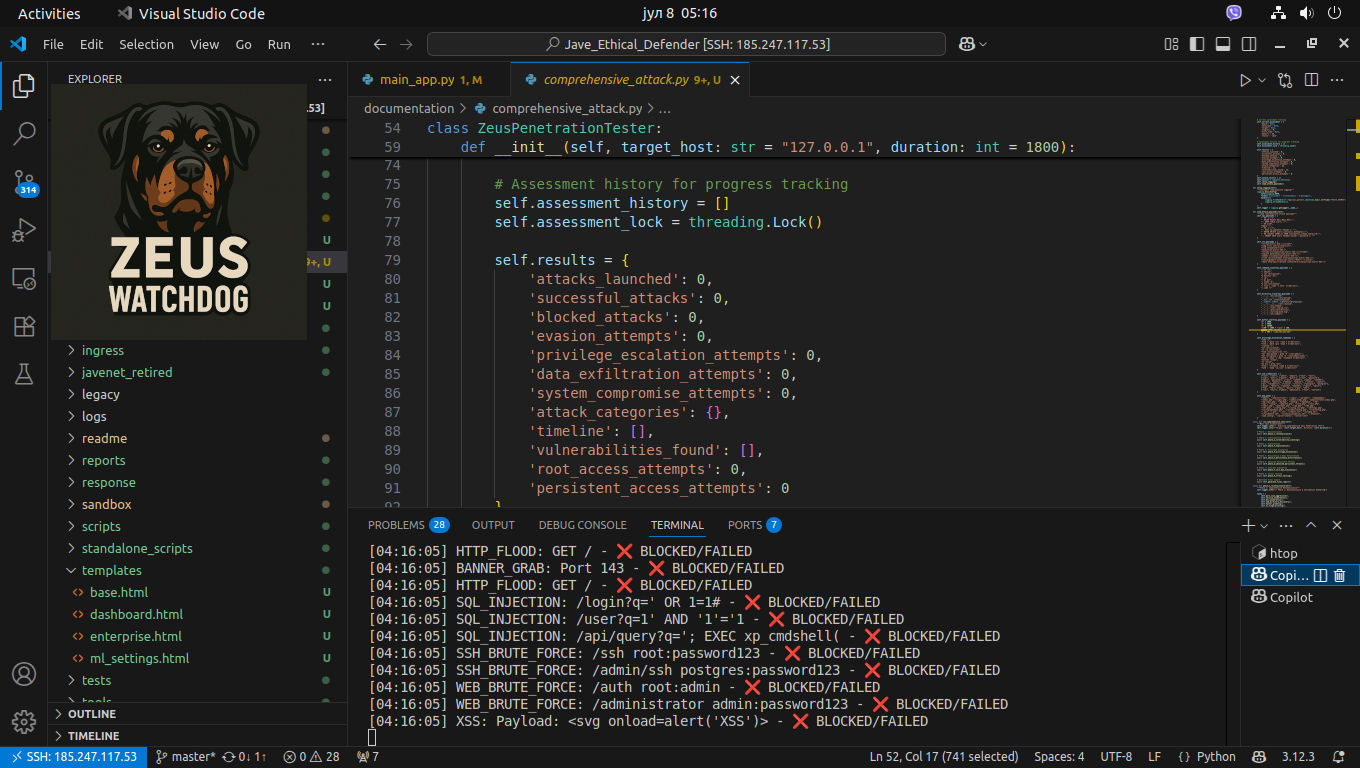Screen dimensions: 1360x768
Task: Open the Search view in the activity bar
Action: coord(24,132)
